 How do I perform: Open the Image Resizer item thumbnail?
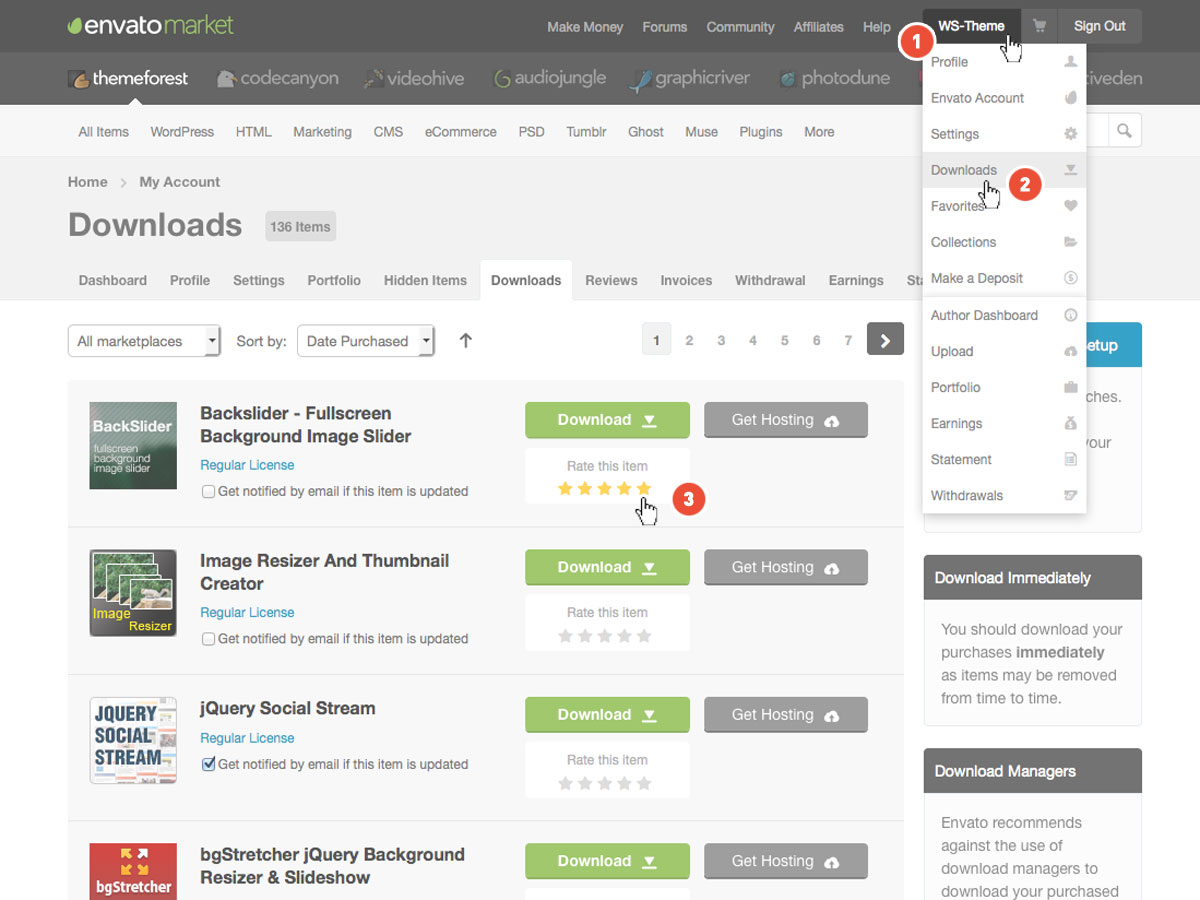pyautogui.click(x=133, y=593)
